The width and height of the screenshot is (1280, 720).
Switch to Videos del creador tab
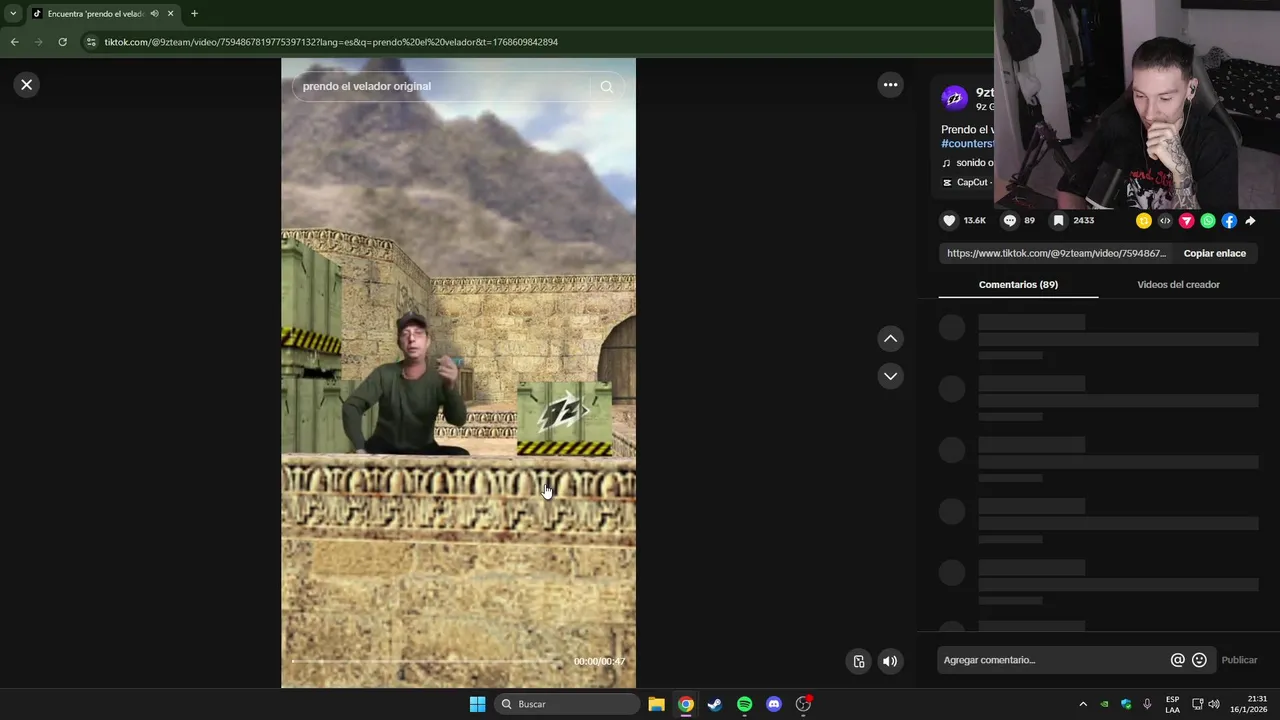pyautogui.click(x=1178, y=285)
